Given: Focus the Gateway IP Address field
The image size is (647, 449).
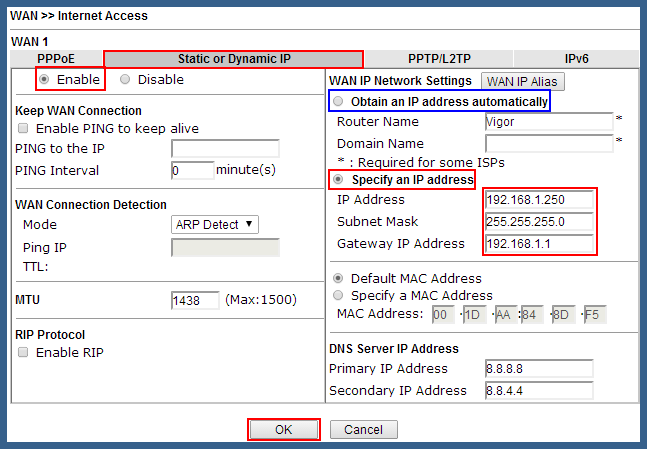Looking at the screenshot, I should click(539, 243).
